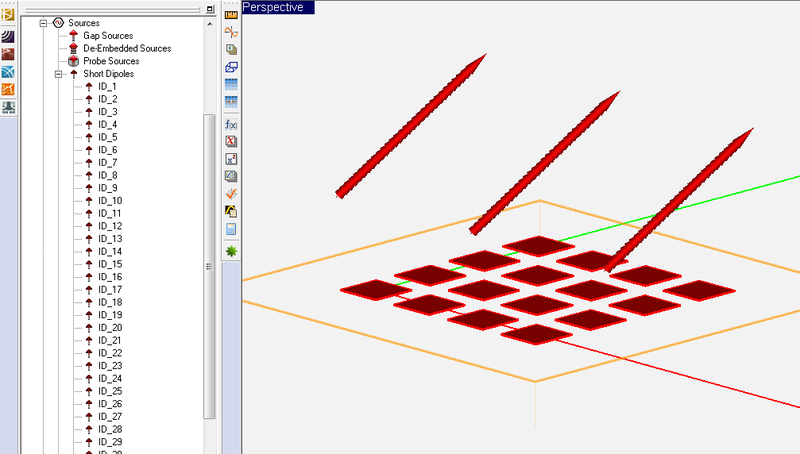The height and width of the screenshot is (454, 800).
Task: Click the gold module icon atop left sidebar
Action: pyautogui.click(x=8, y=14)
